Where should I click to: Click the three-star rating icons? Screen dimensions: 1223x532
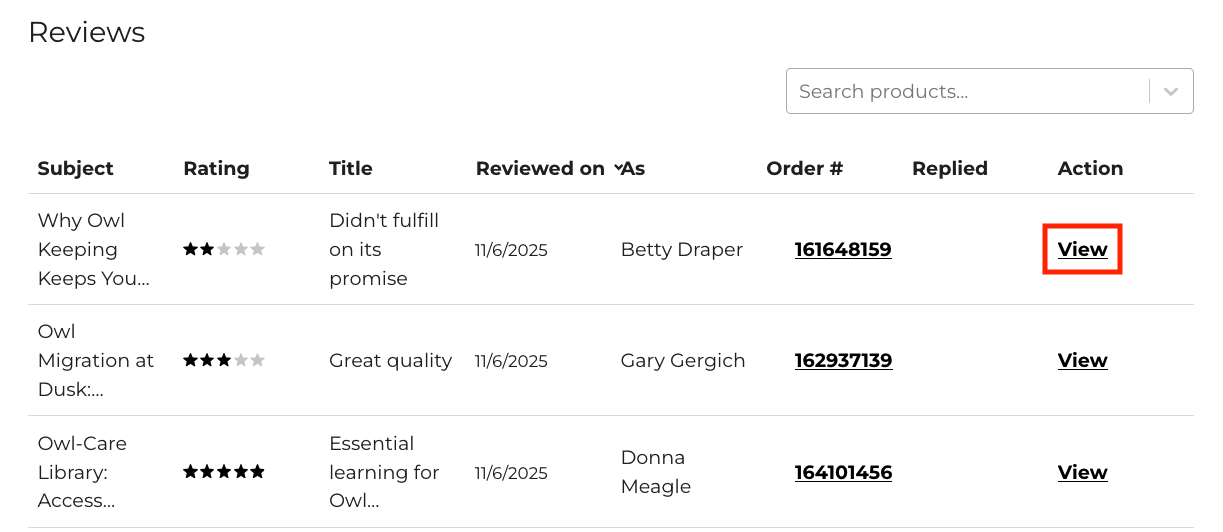tap(224, 360)
